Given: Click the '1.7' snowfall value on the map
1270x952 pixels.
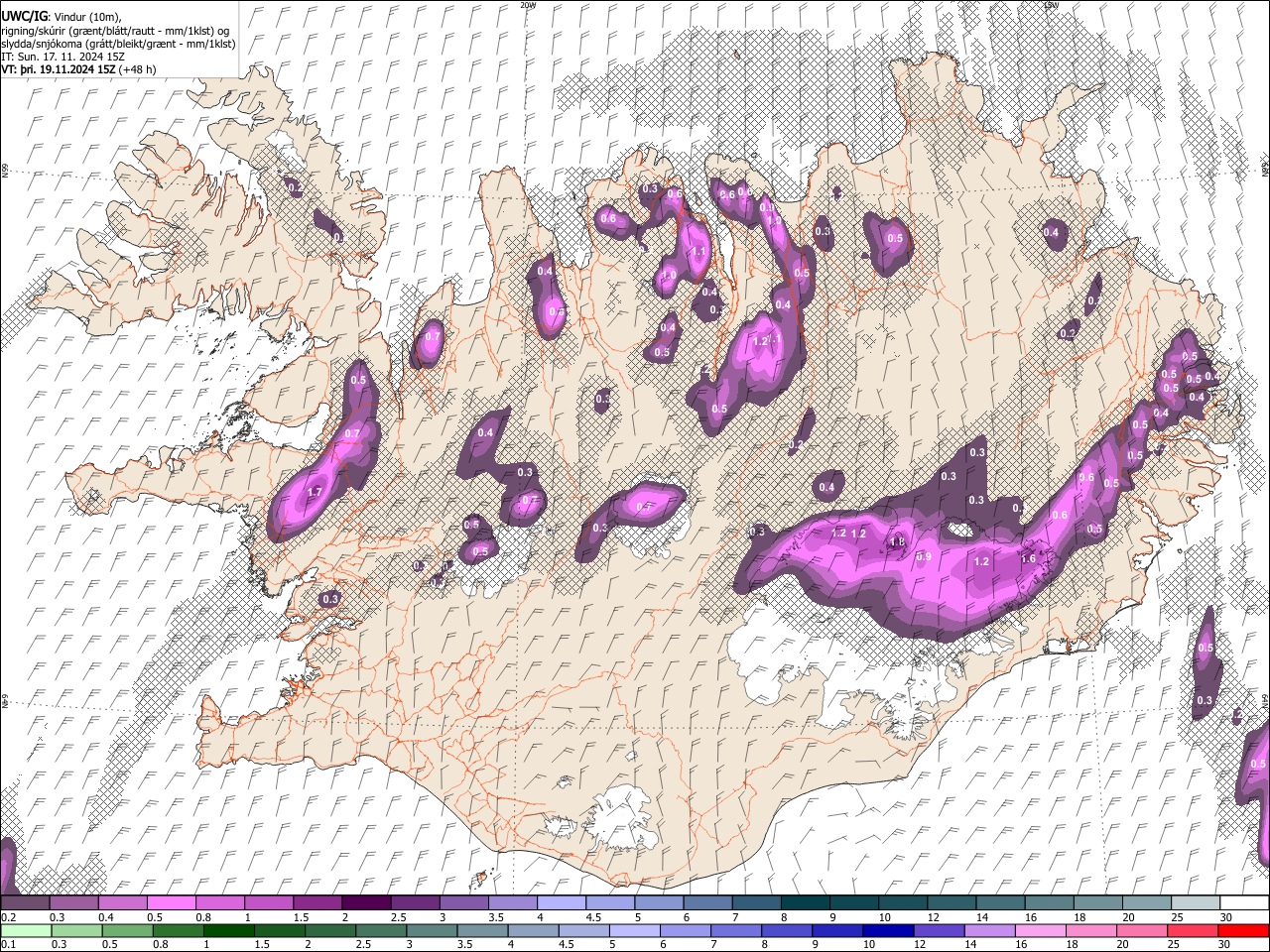Looking at the screenshot, I should click(x=316, y=492).
